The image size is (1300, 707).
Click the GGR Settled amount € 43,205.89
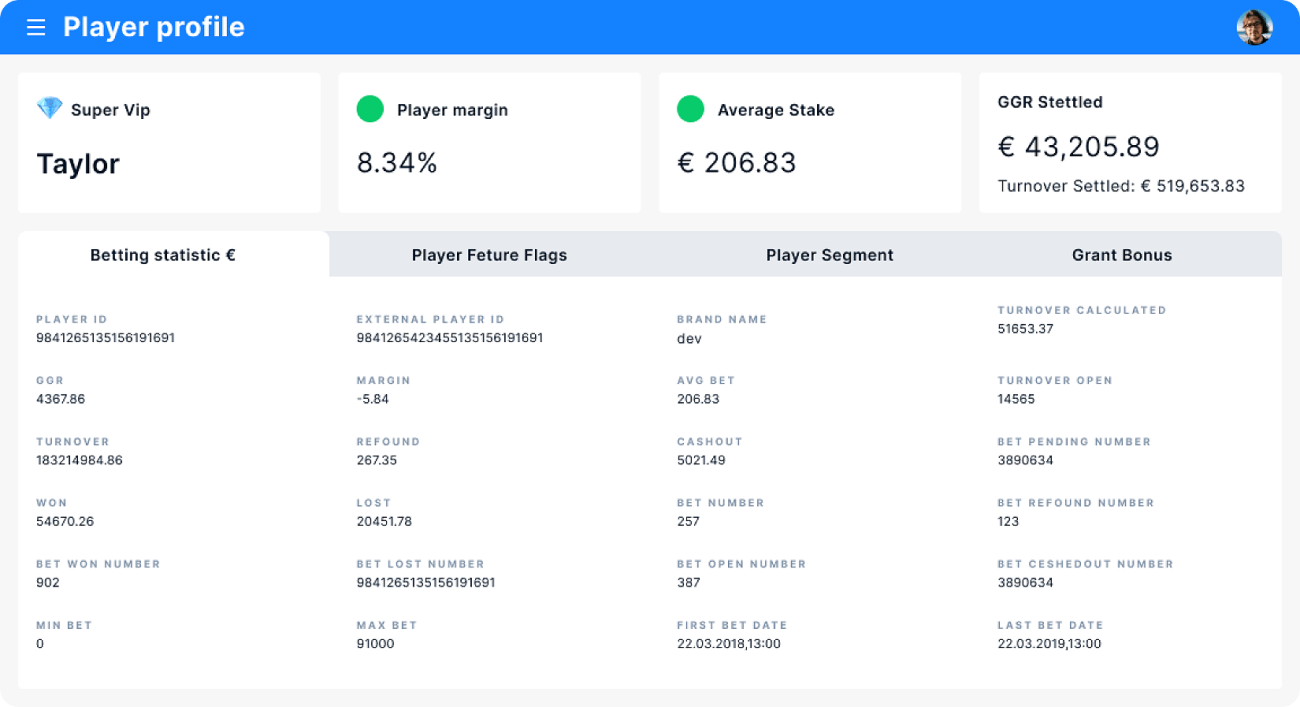(1079, 147)
